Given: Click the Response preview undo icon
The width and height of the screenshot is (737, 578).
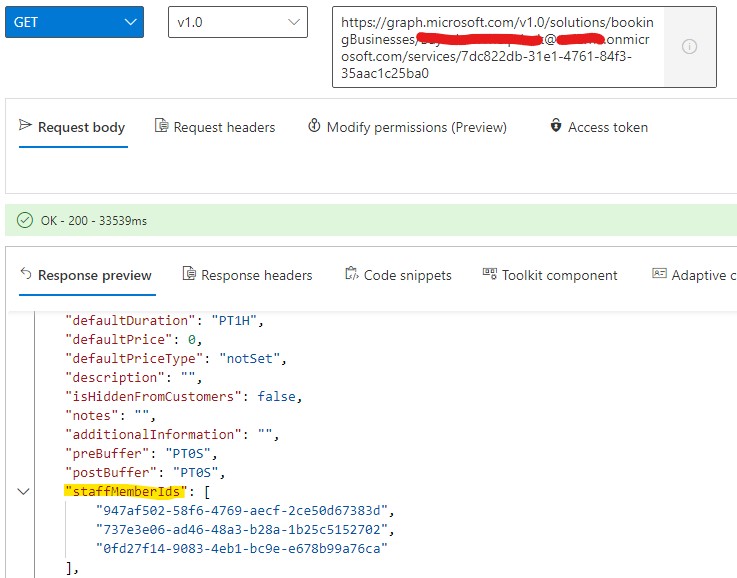Looking at the screenshot, I should point(26,273).
